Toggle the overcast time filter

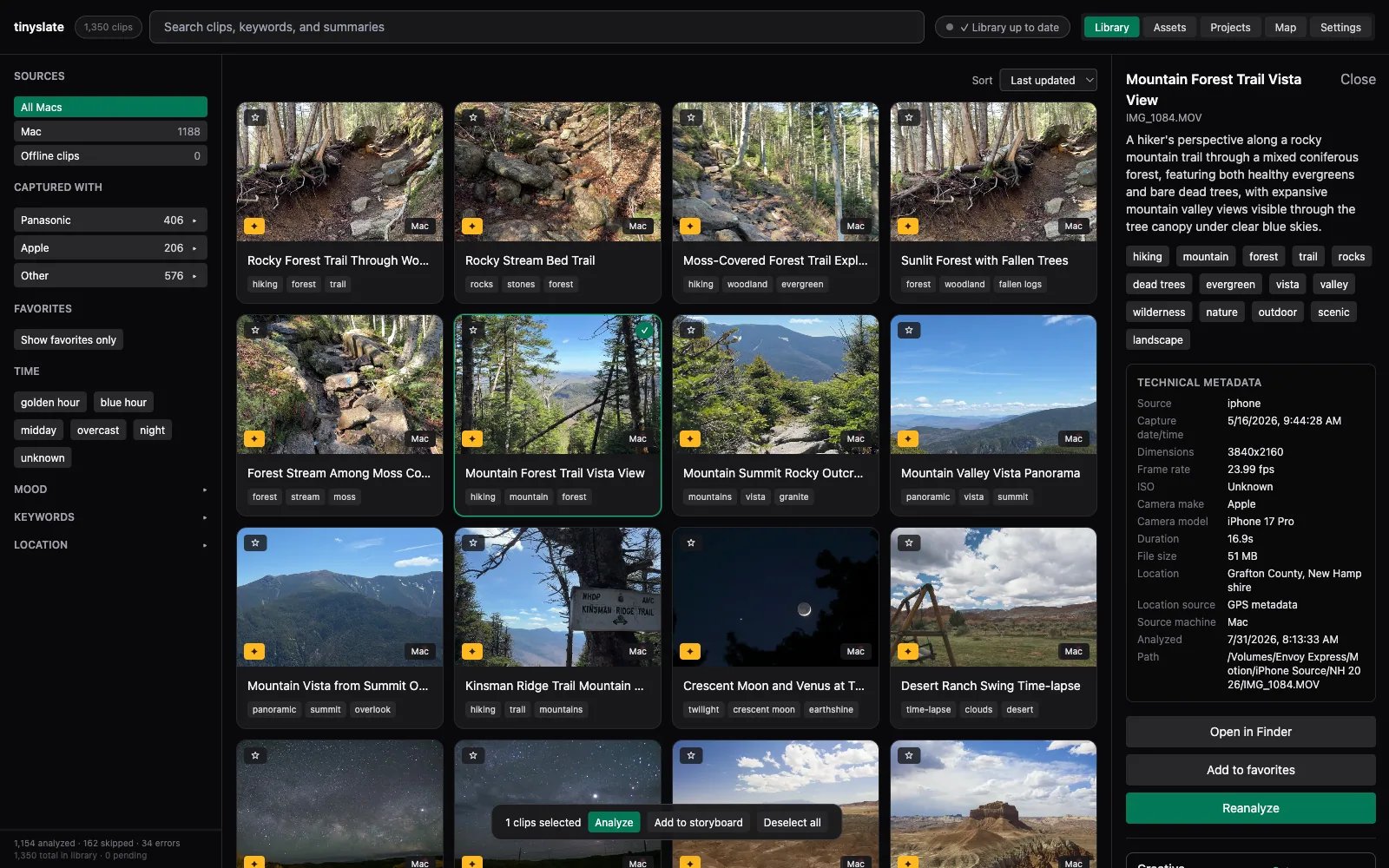(x=98, y=430)
